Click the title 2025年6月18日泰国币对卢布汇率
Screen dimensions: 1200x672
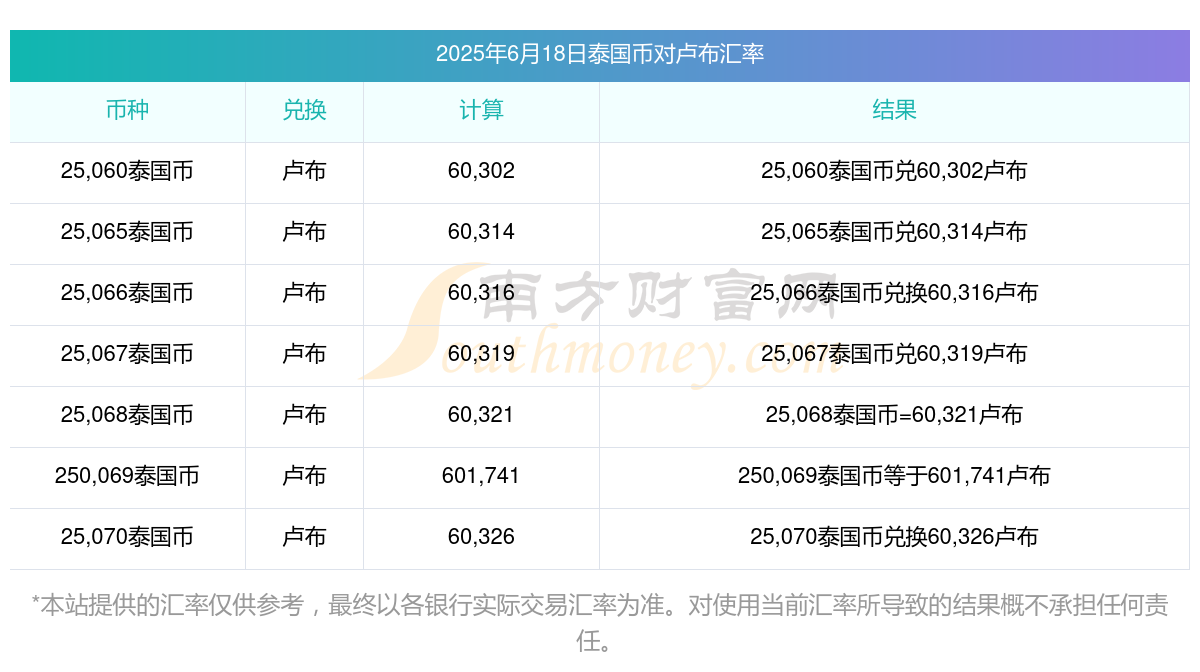click(x=600, y=54)
